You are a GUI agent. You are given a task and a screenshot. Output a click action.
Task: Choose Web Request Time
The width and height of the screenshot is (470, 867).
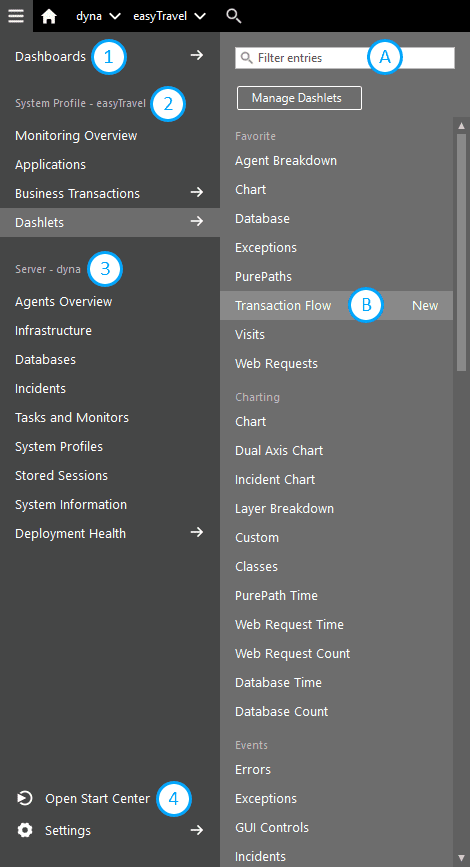pos(289,625)
